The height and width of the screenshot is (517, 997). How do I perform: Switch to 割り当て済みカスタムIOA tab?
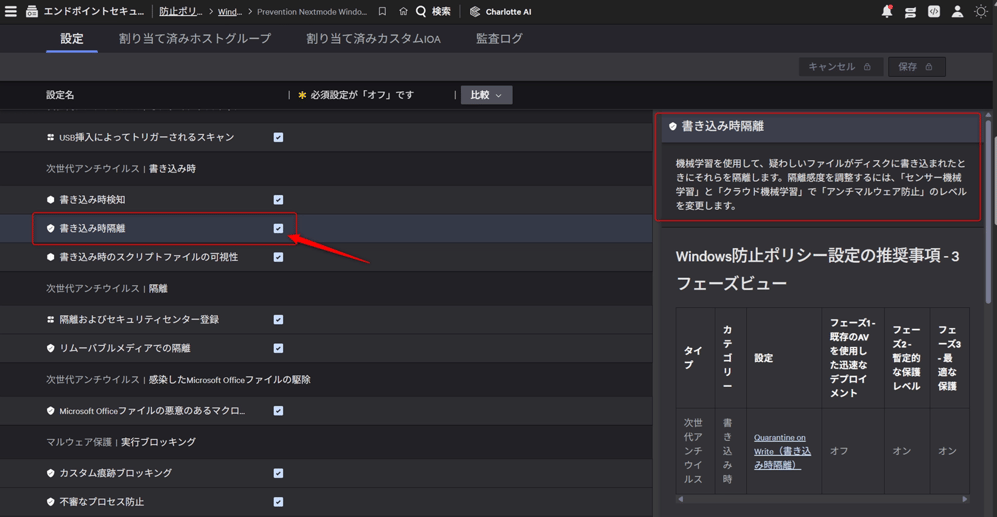(x=373, y=39)
